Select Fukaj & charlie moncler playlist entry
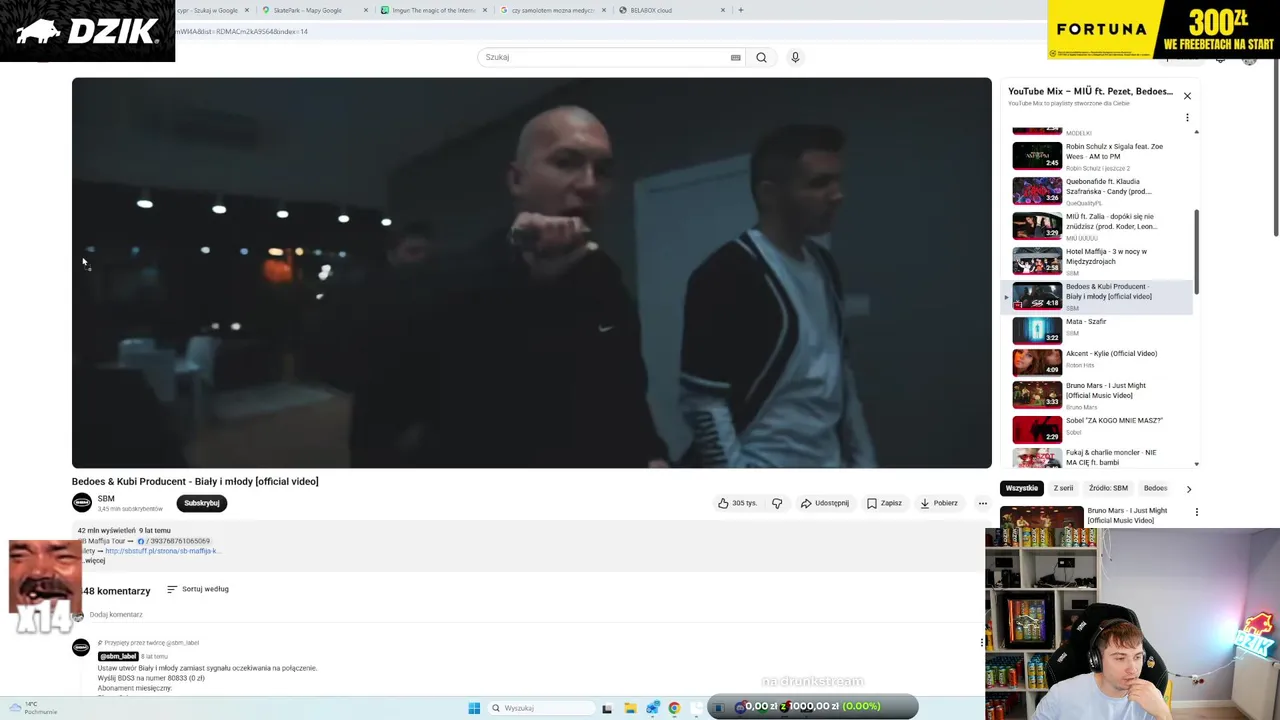 pyautogui.click(x=1096, y=457)
